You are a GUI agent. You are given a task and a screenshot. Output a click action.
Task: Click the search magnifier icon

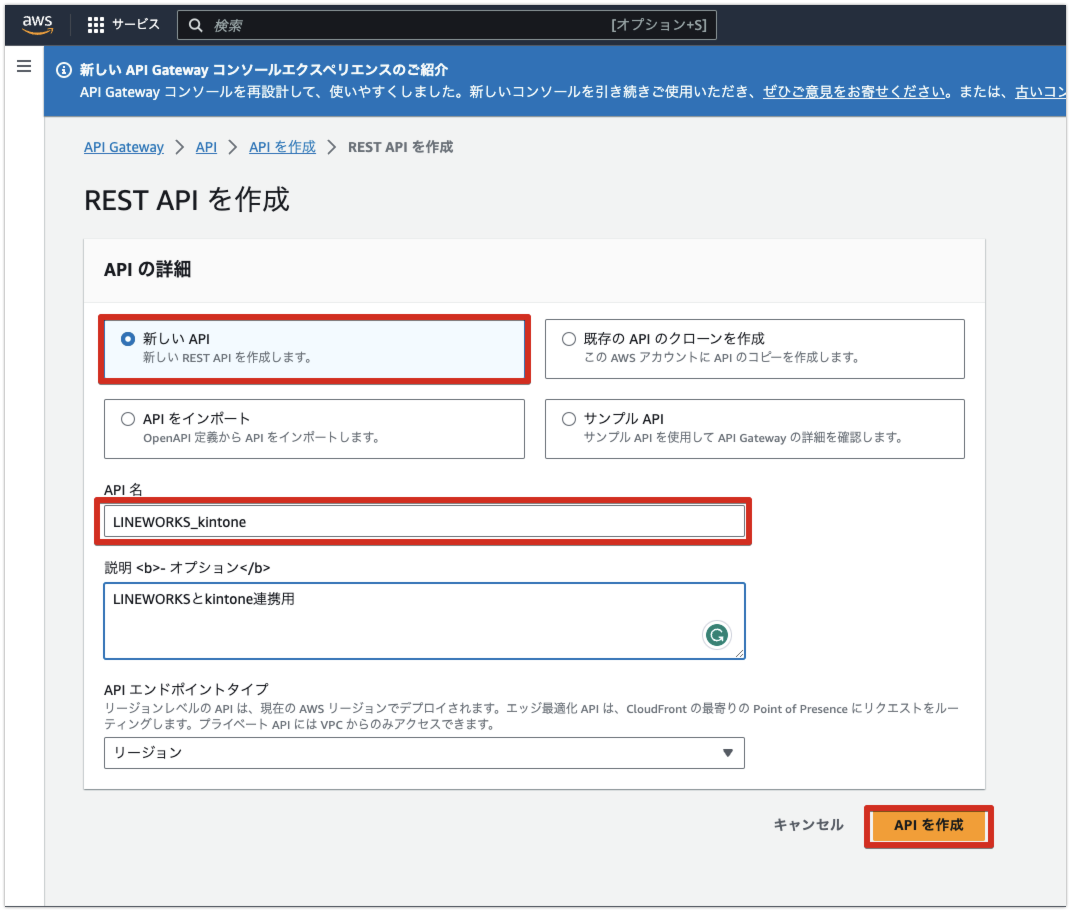pyautogui.click(x=196, y=25)
